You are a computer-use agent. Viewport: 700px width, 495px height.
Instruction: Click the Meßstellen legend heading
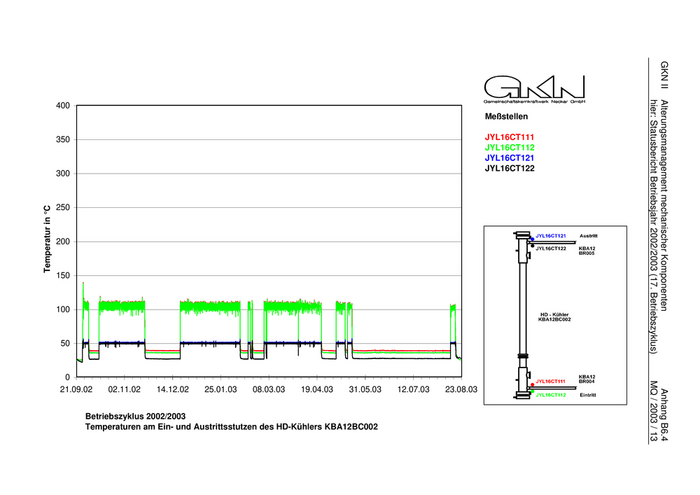point(506,117)
